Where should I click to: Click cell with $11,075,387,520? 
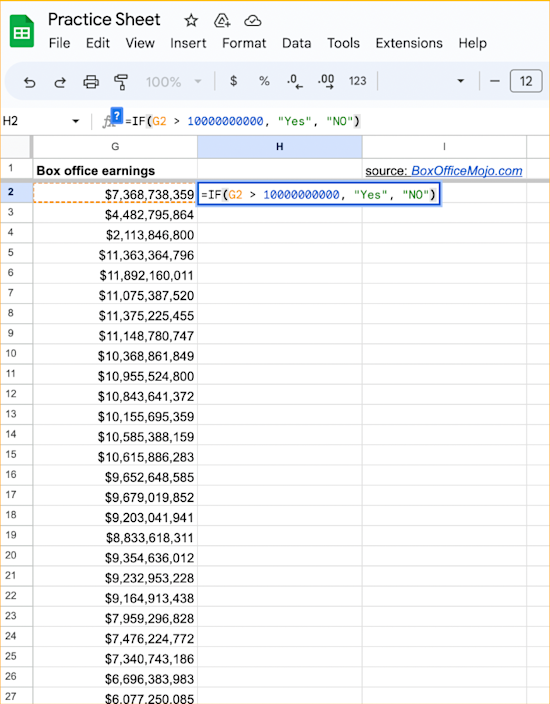point(115,294)
